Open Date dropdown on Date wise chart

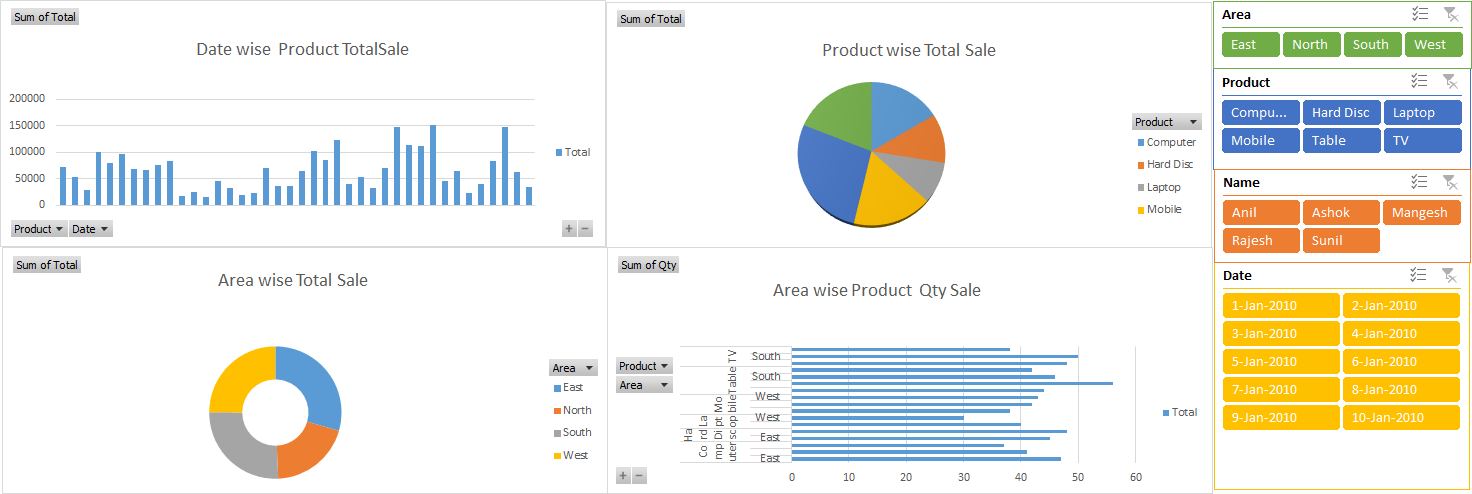pos(90,229)
